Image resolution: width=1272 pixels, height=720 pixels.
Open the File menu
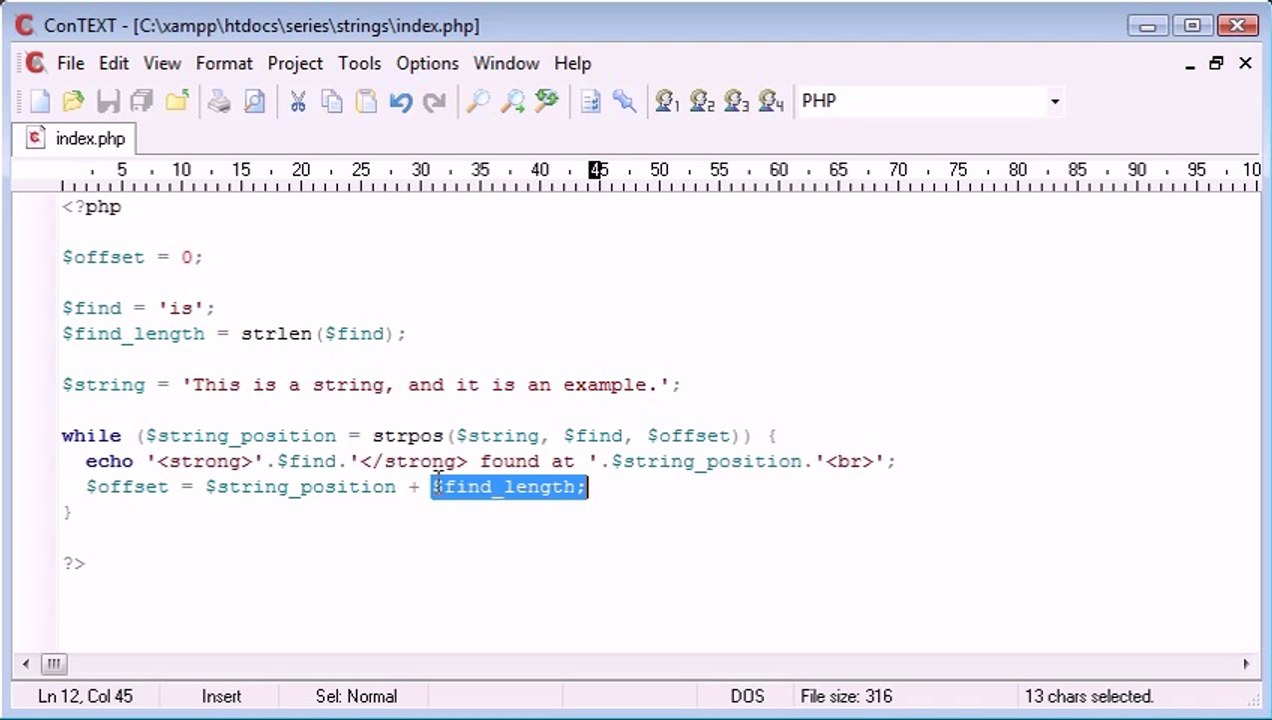point(70,63)
